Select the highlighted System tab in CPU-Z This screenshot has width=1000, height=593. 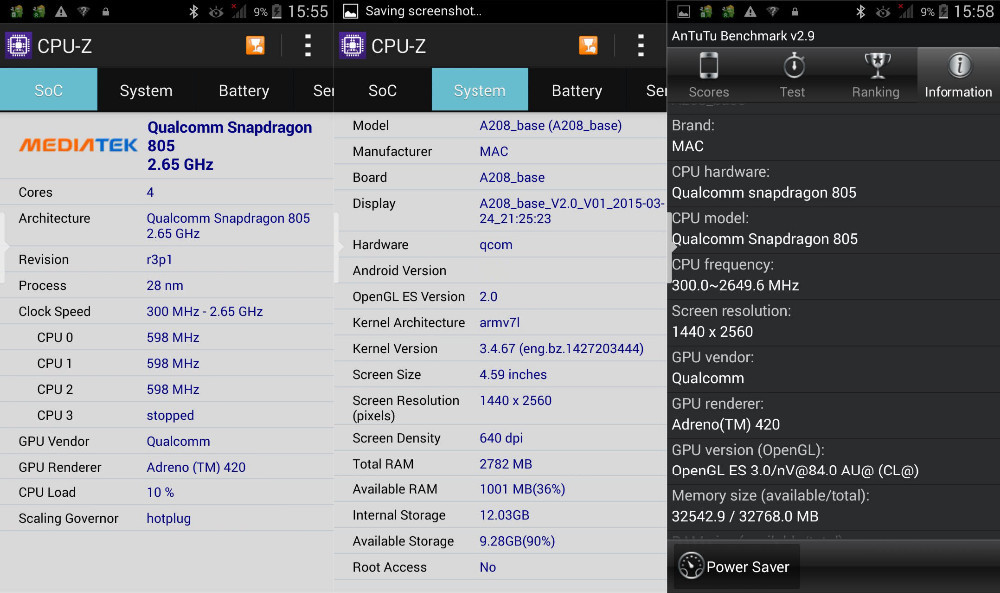tap(479, 90)
